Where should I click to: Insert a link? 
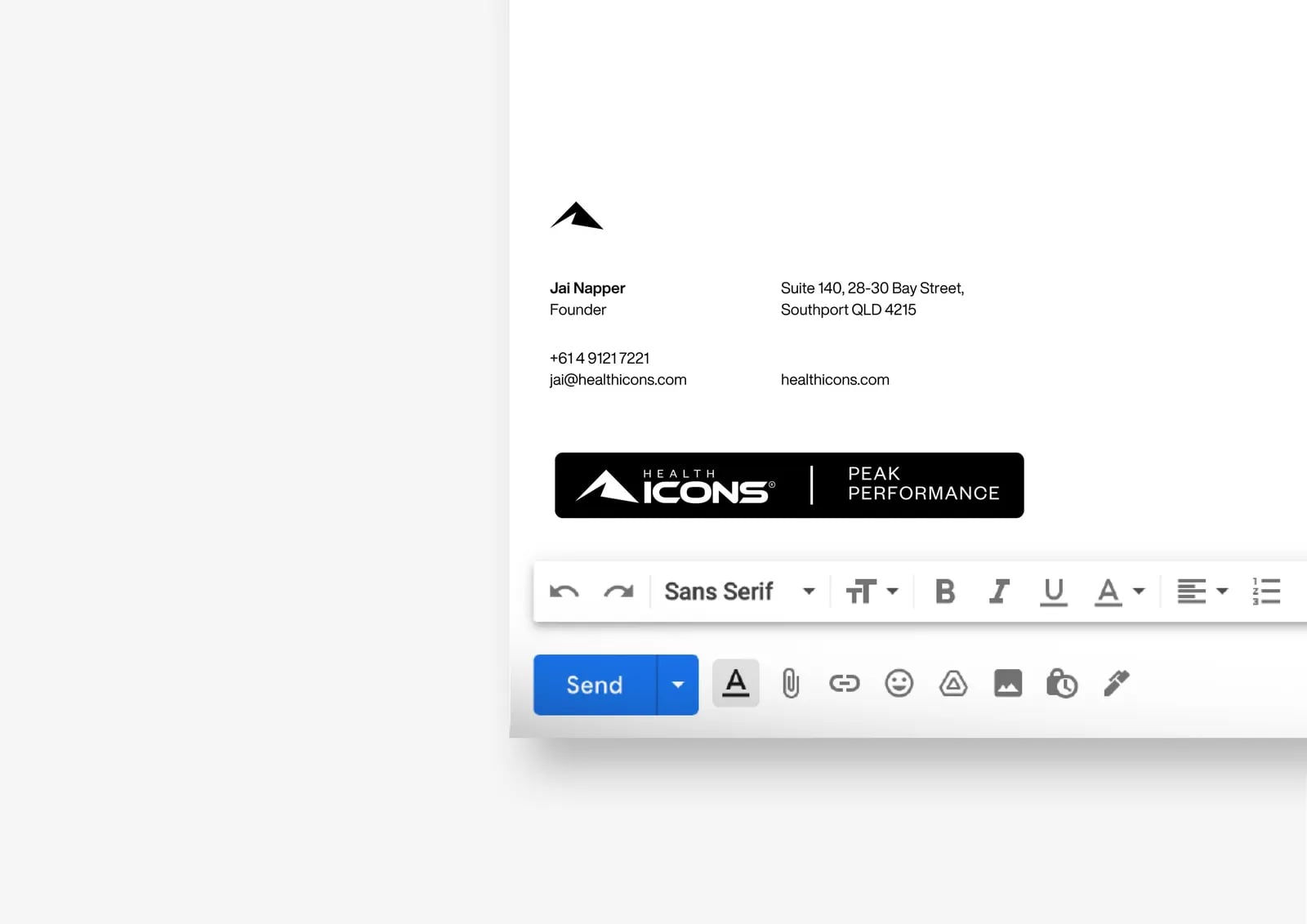point(845,683)
